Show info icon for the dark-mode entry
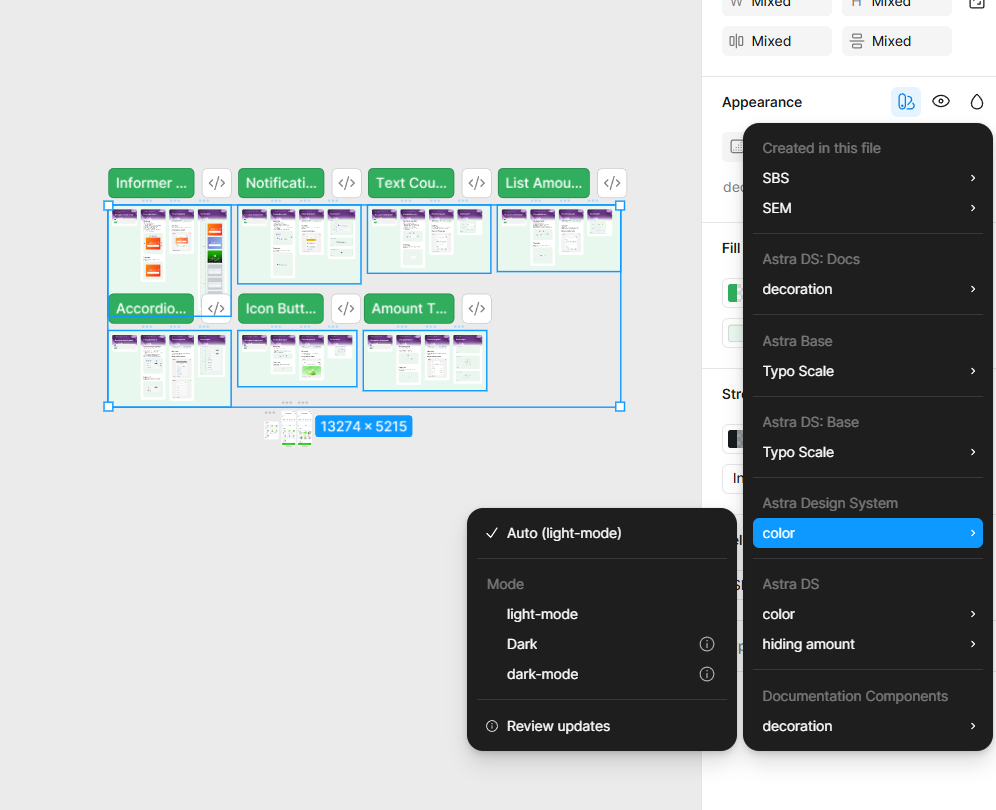 [706, 674]
